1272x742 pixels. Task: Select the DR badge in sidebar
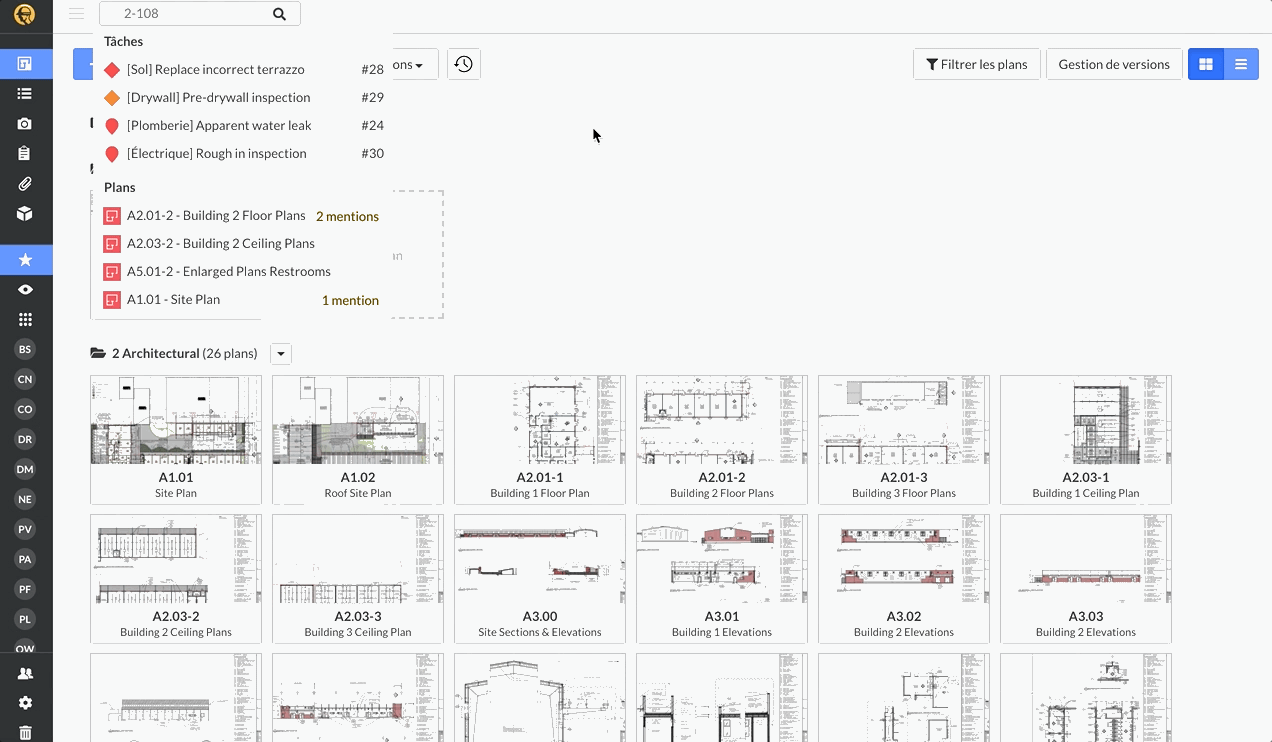(x=25, y=439)
